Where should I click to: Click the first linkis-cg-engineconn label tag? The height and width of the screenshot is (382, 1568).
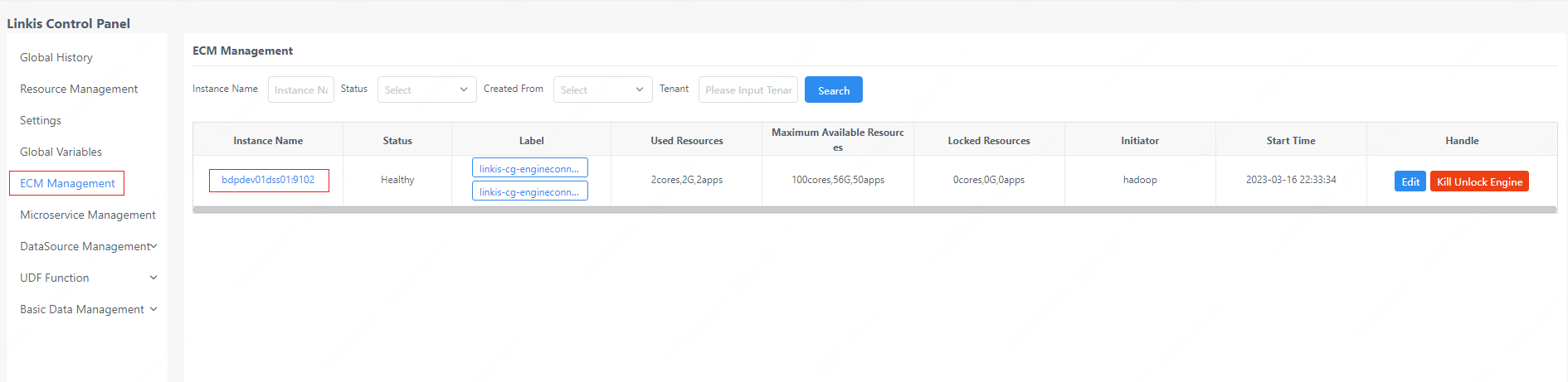[529, 168]
